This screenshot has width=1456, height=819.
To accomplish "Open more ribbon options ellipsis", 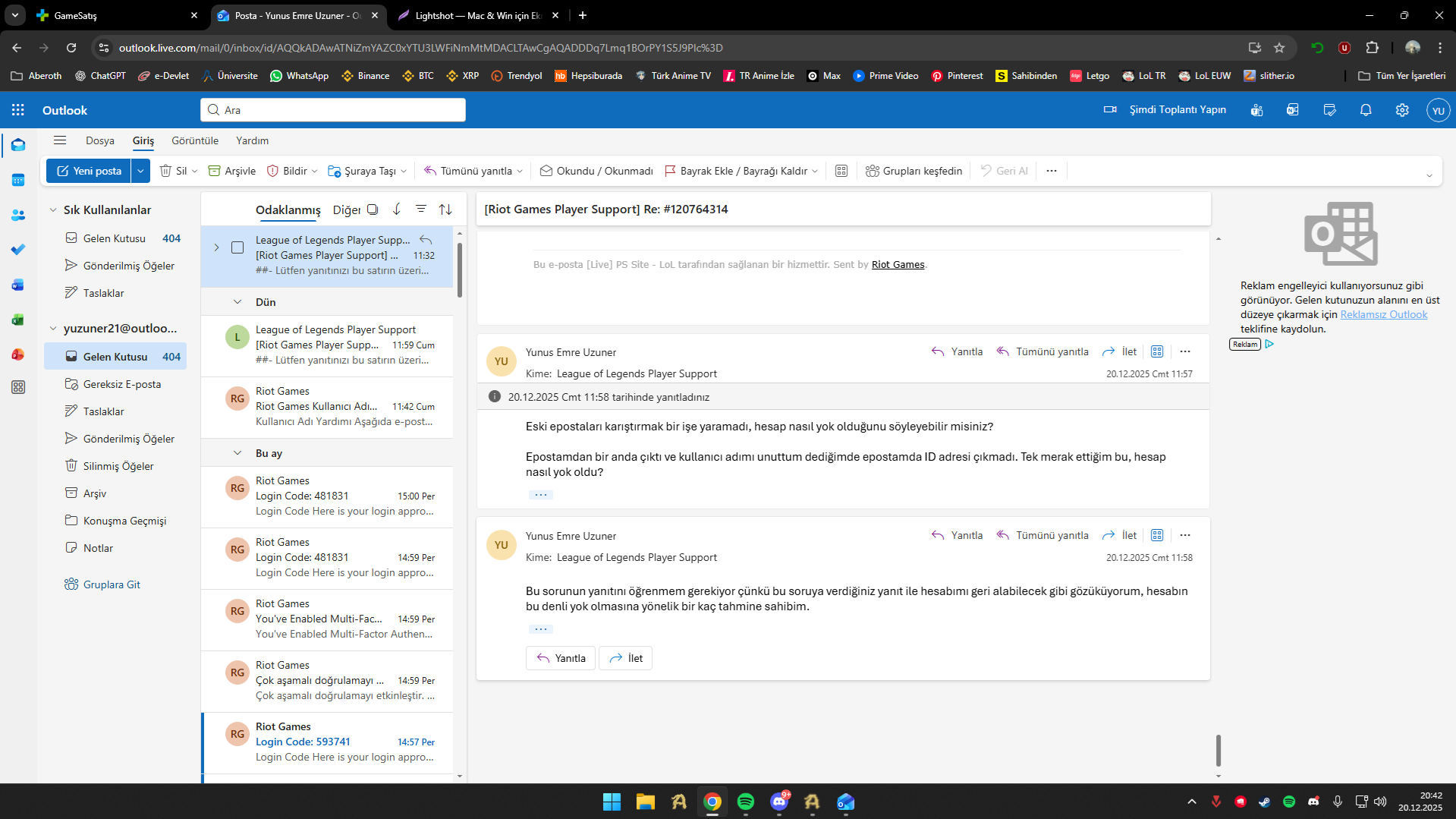I will (x=1052, y=171).
